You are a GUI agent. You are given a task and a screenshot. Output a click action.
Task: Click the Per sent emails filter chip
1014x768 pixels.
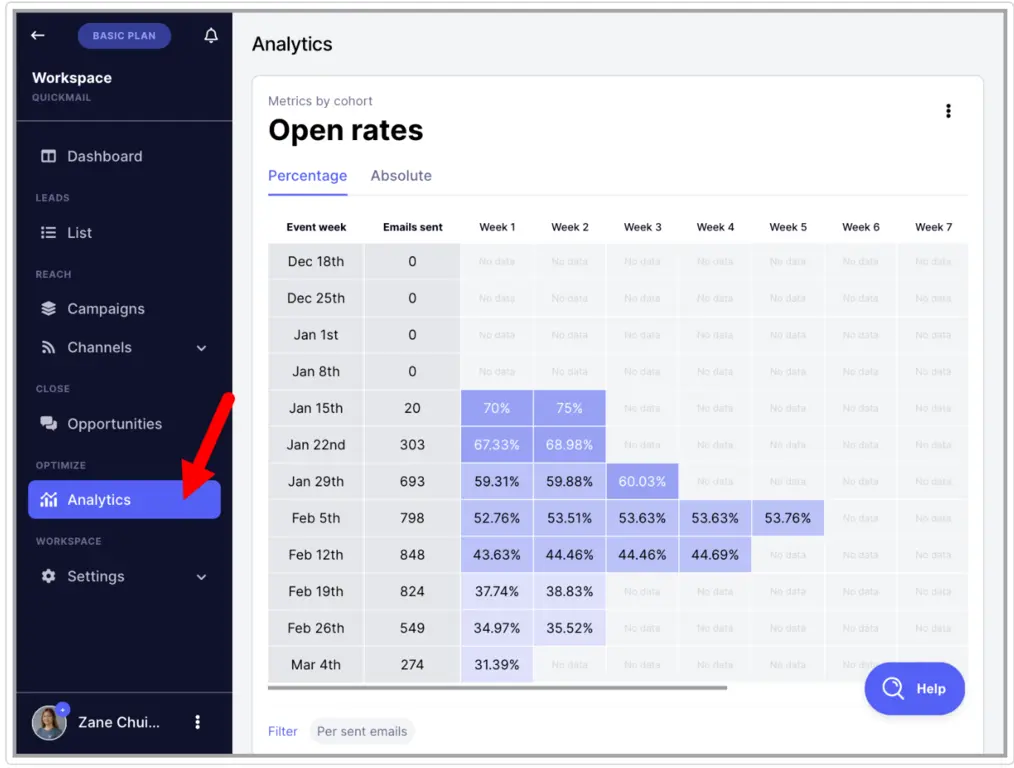coord(362,731)
